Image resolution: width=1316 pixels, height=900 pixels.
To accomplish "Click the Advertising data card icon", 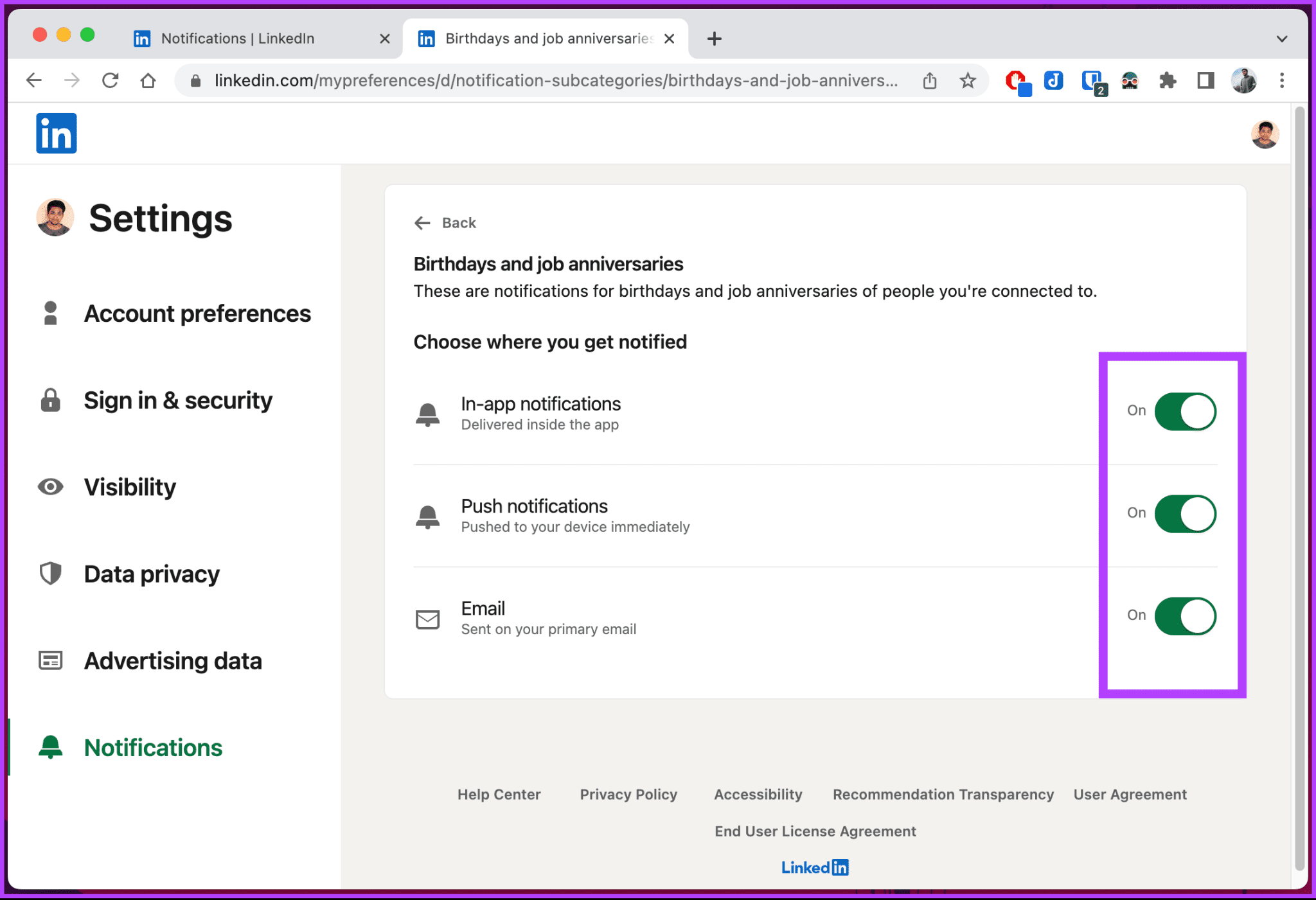I will click(50, 660).
